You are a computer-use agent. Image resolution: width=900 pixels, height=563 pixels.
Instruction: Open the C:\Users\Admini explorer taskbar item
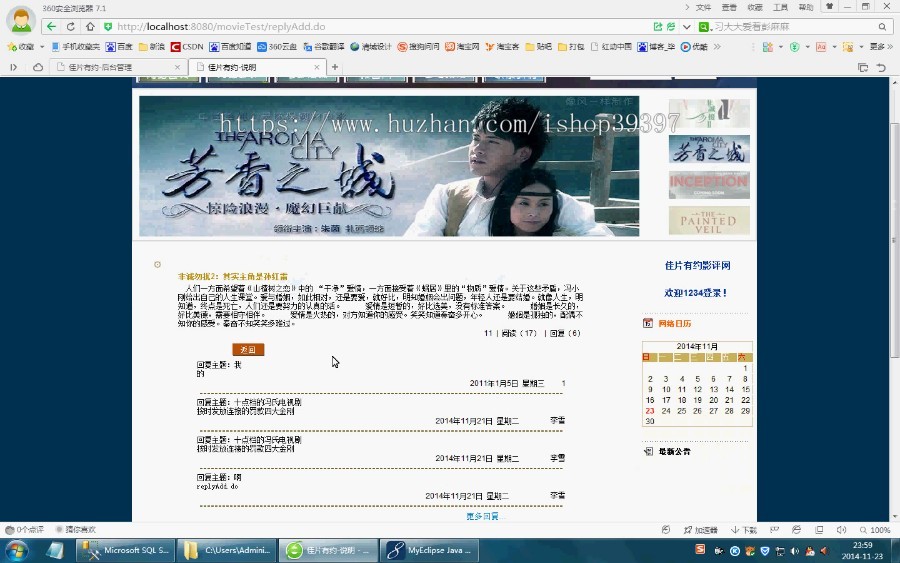227,550
